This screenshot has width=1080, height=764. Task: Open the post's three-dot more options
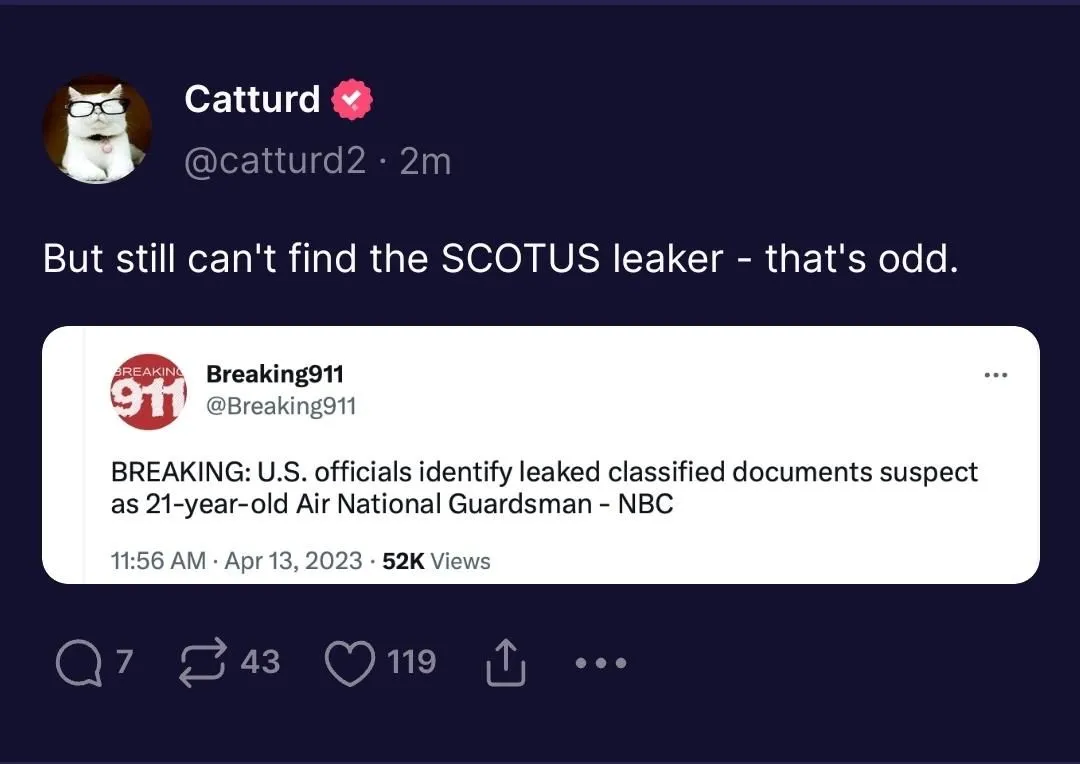[600, 663]
